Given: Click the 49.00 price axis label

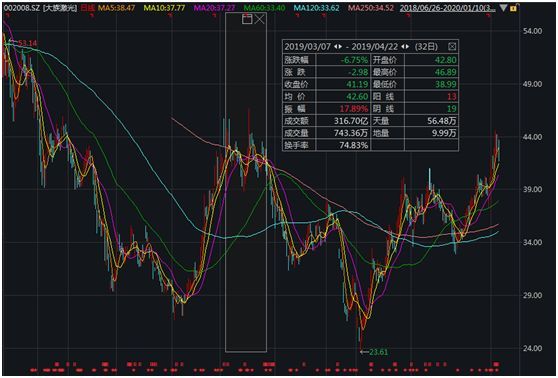Looking at the screenshot, I should [532, 84].
